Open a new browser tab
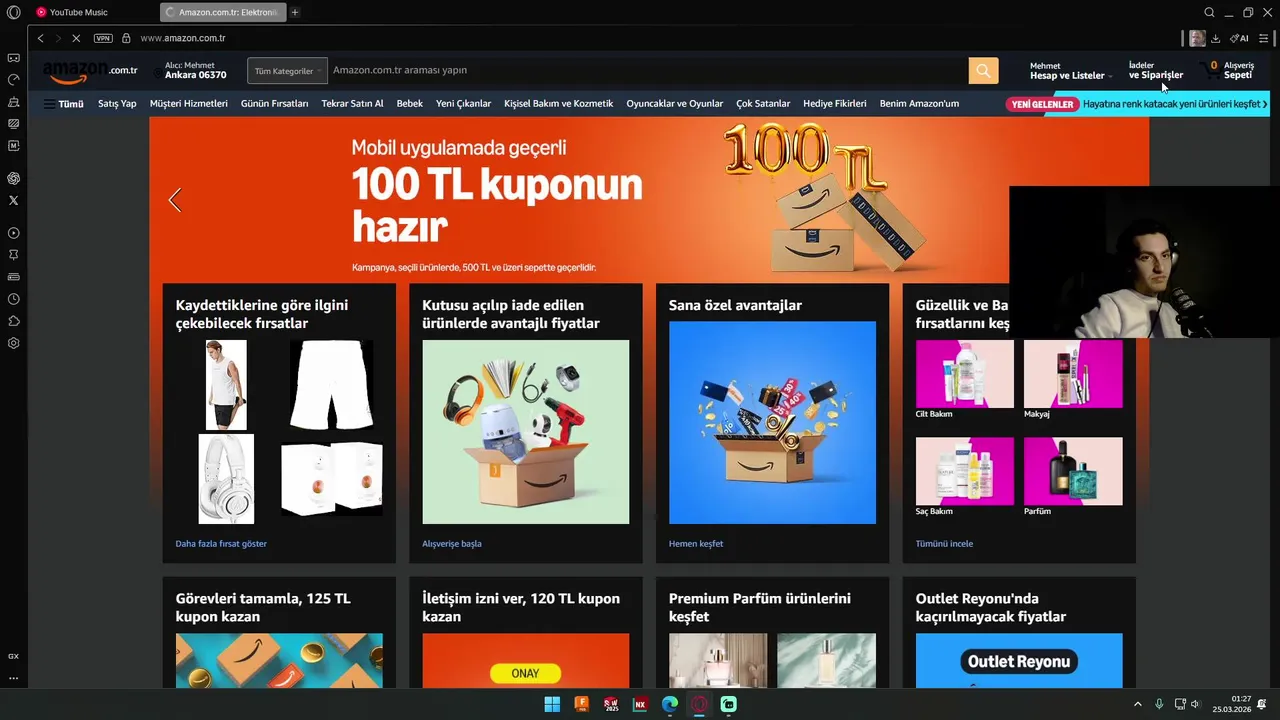1280x720 pixels. pyautogui.click(x=295, y=12)
